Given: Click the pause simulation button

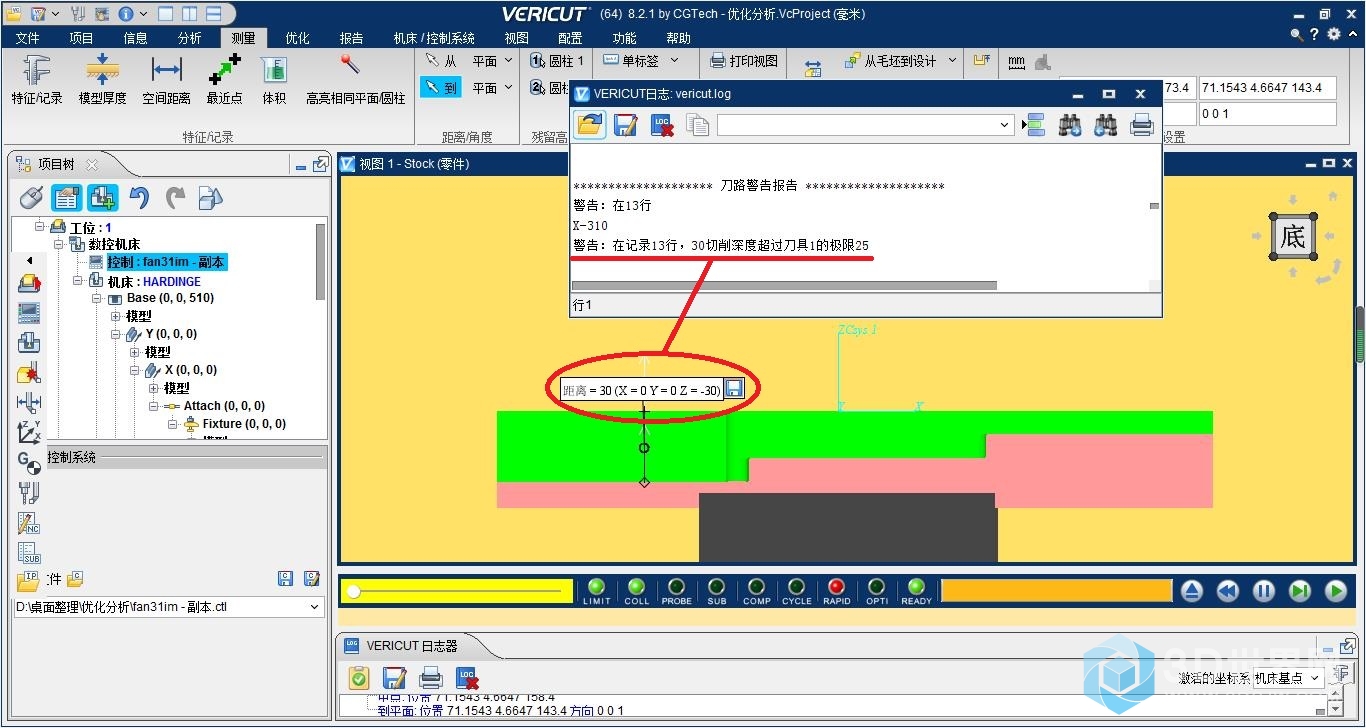Looking at the screenshot, I should 1263,591.
